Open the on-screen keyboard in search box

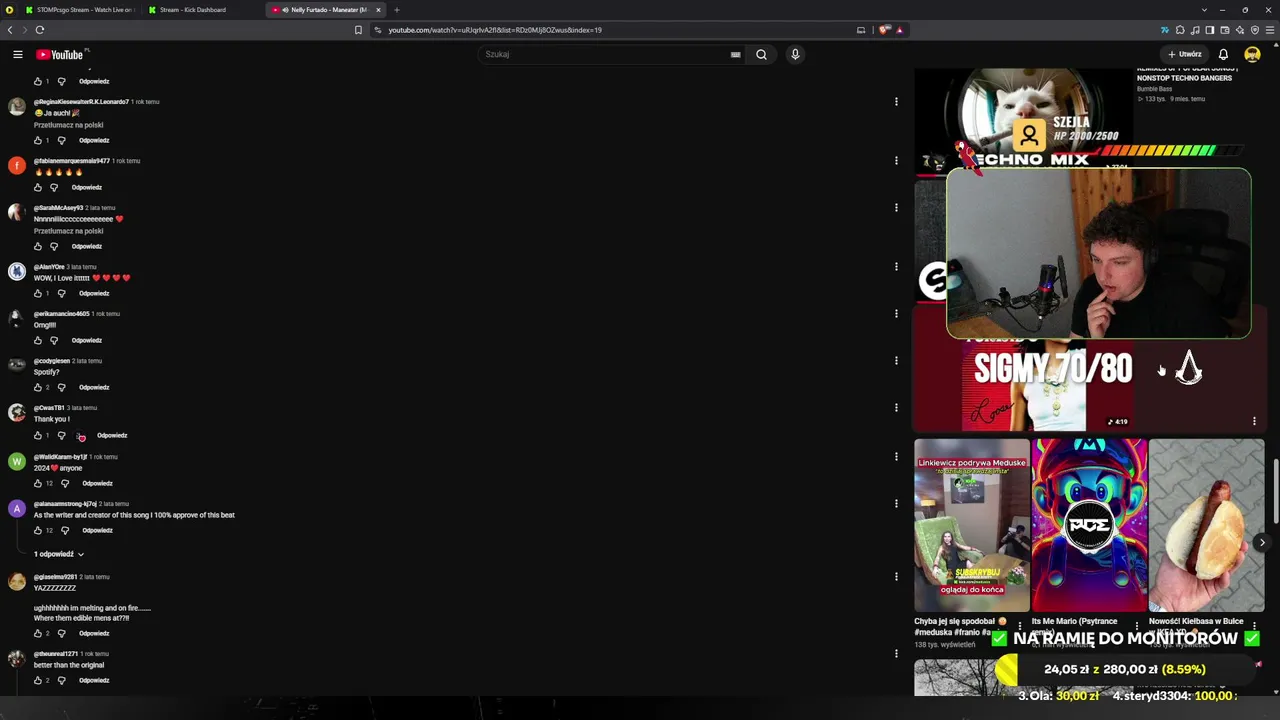point(735,54)
